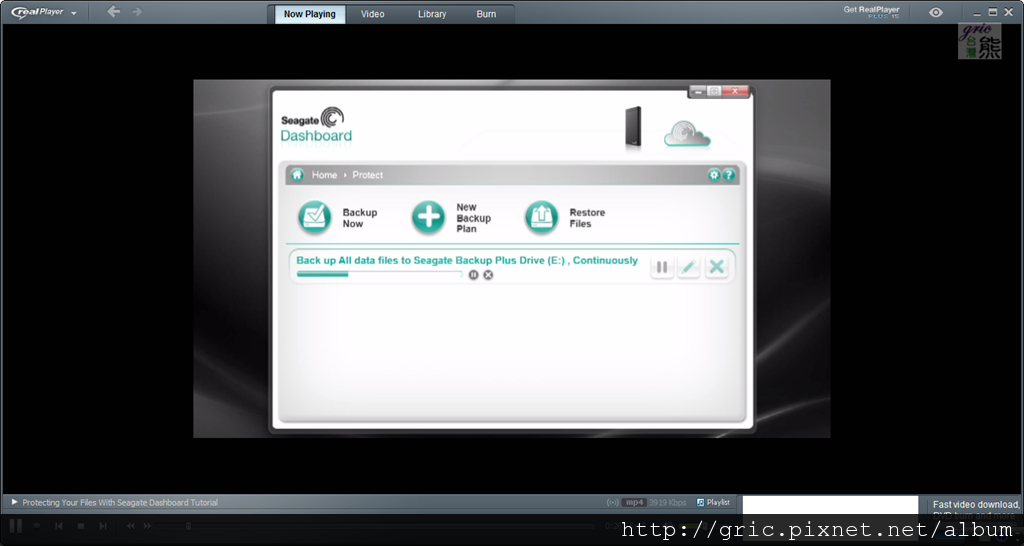Open Dashboard settings gear icon
Screen dimensions: 1024x546
714,174
